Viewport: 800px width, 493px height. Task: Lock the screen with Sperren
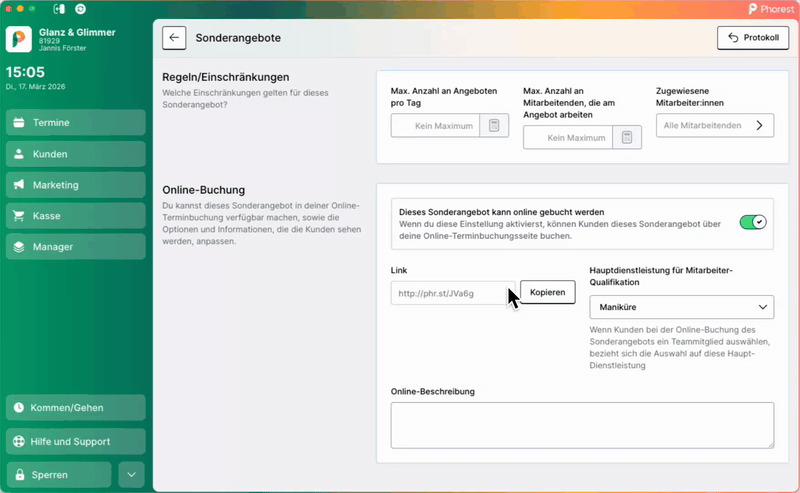point(59,475)
